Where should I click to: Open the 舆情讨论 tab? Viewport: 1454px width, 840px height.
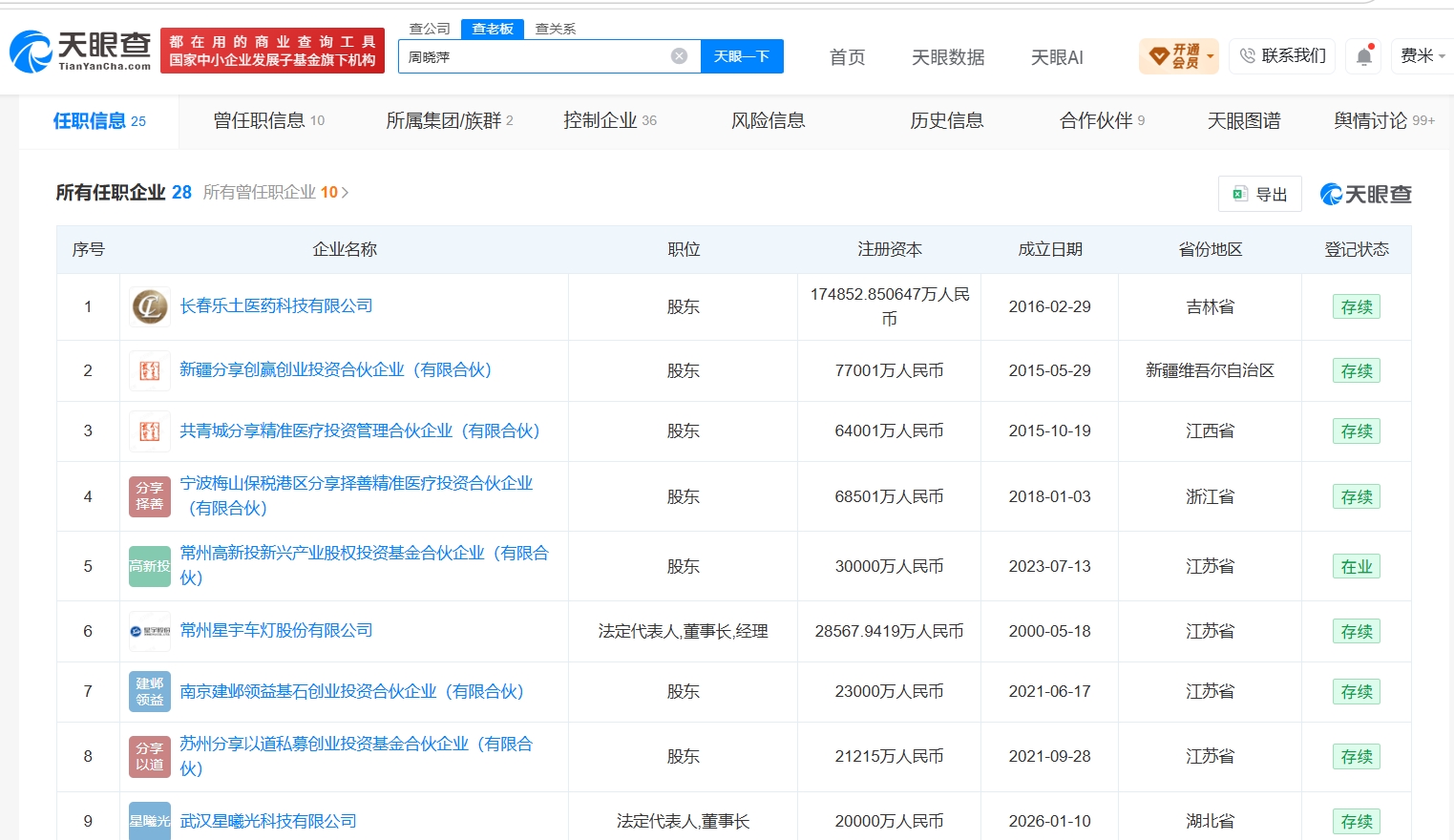click(x=1384, y=120)
